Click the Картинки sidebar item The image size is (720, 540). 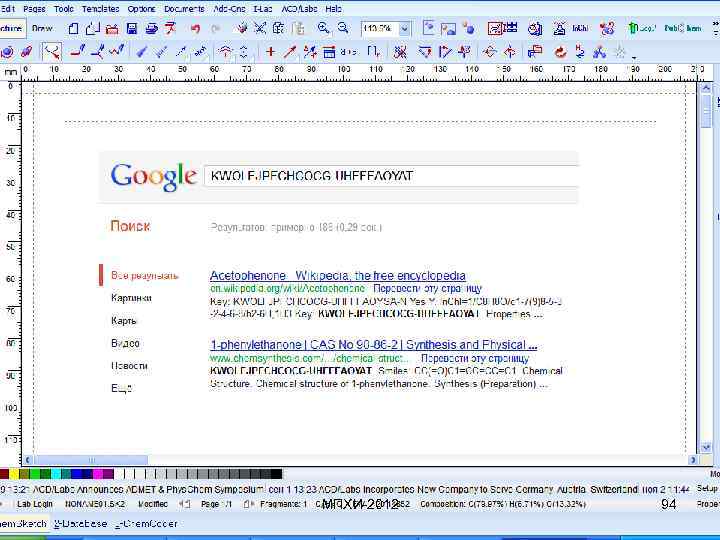(131, 298)
